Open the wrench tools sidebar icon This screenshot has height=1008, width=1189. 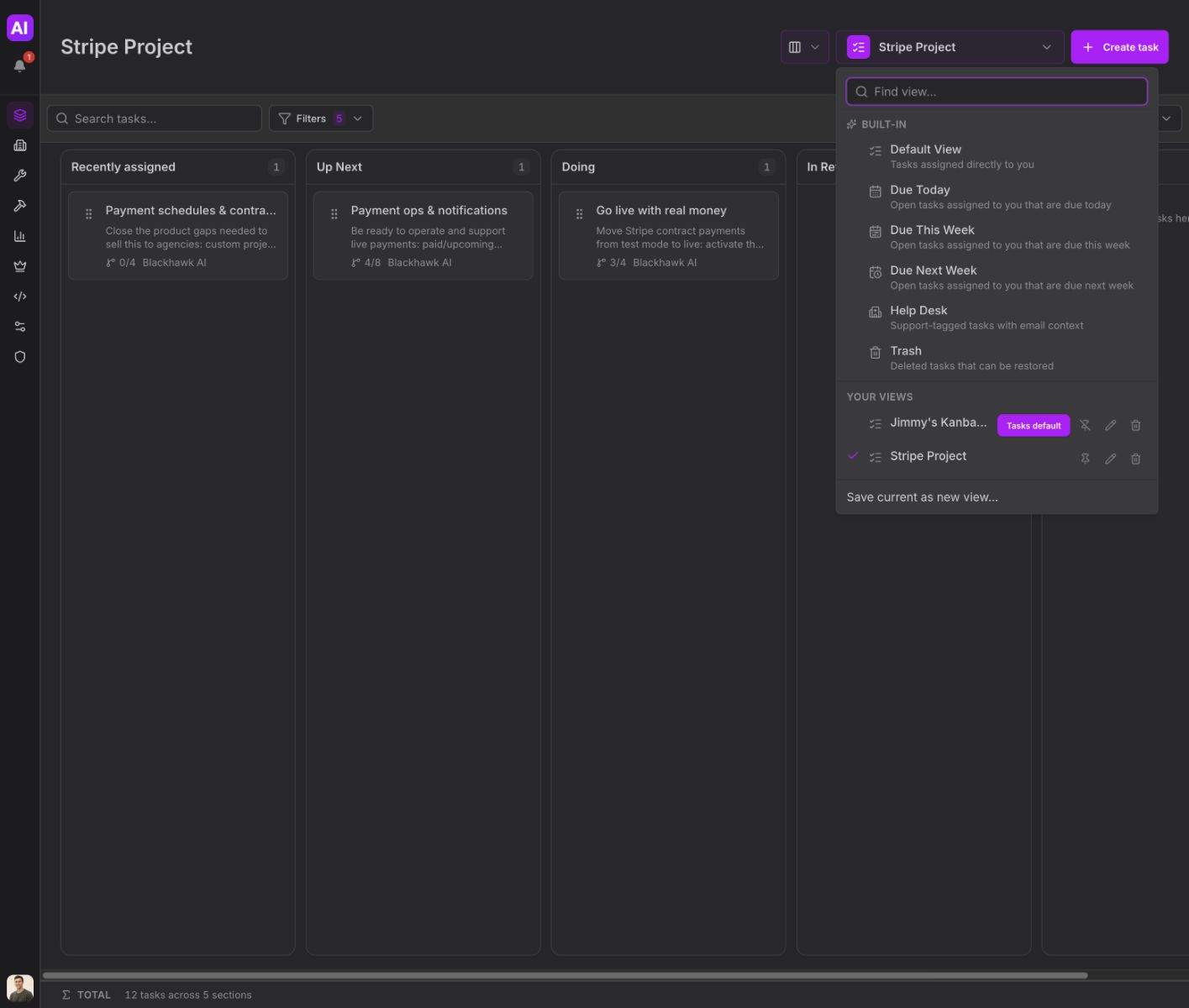coord(20,176)
